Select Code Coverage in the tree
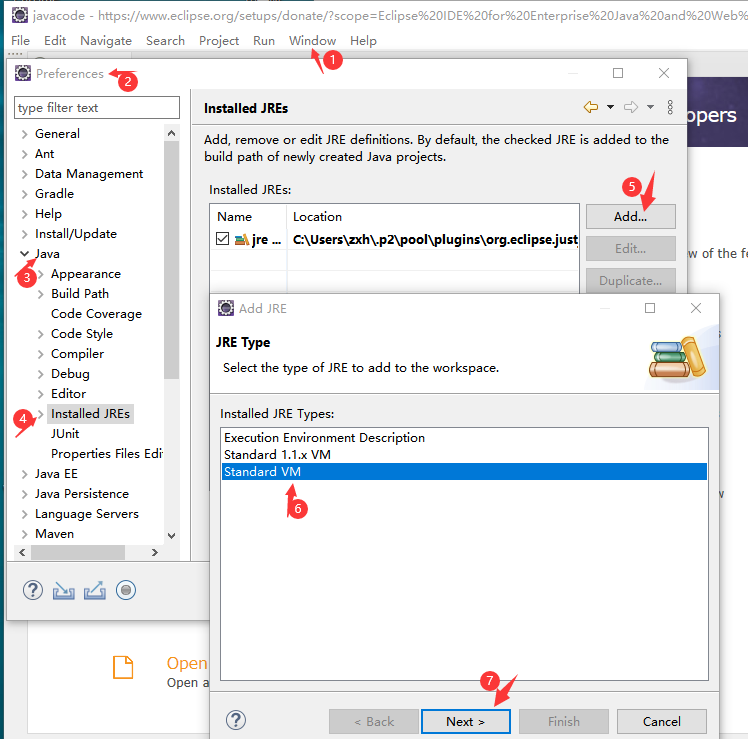The image size is (748, 739). (96, 314)
